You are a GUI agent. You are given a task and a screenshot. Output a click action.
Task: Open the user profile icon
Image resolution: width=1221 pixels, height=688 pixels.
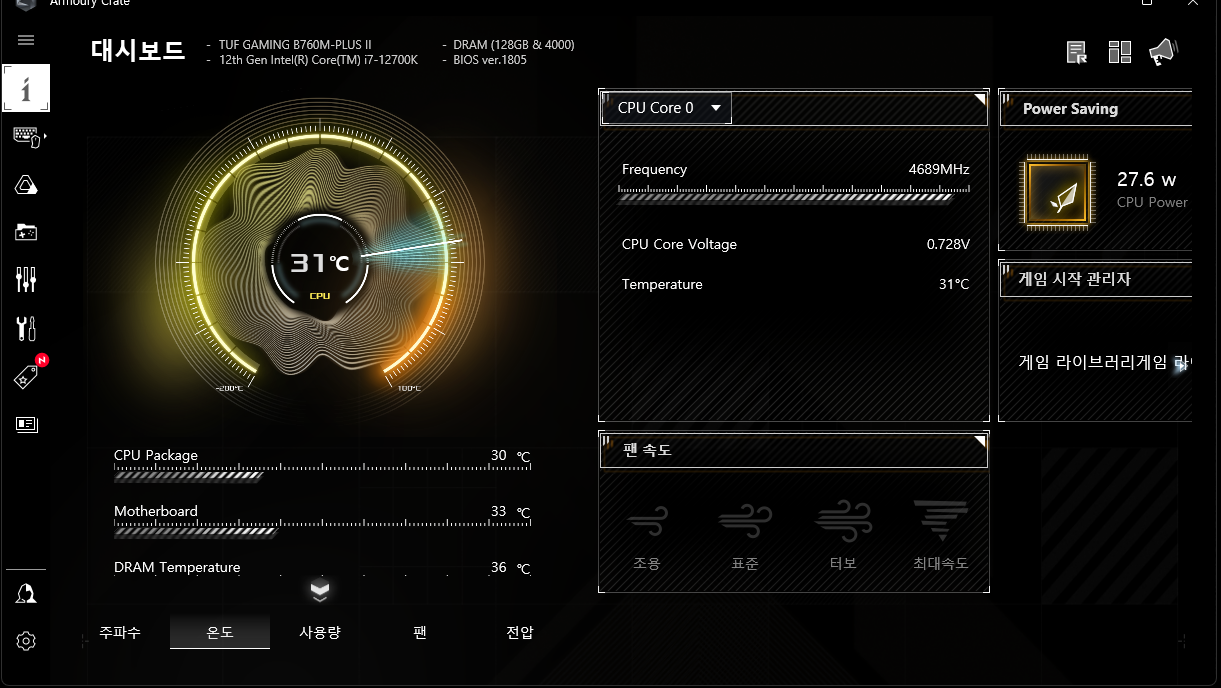(27, 593)
